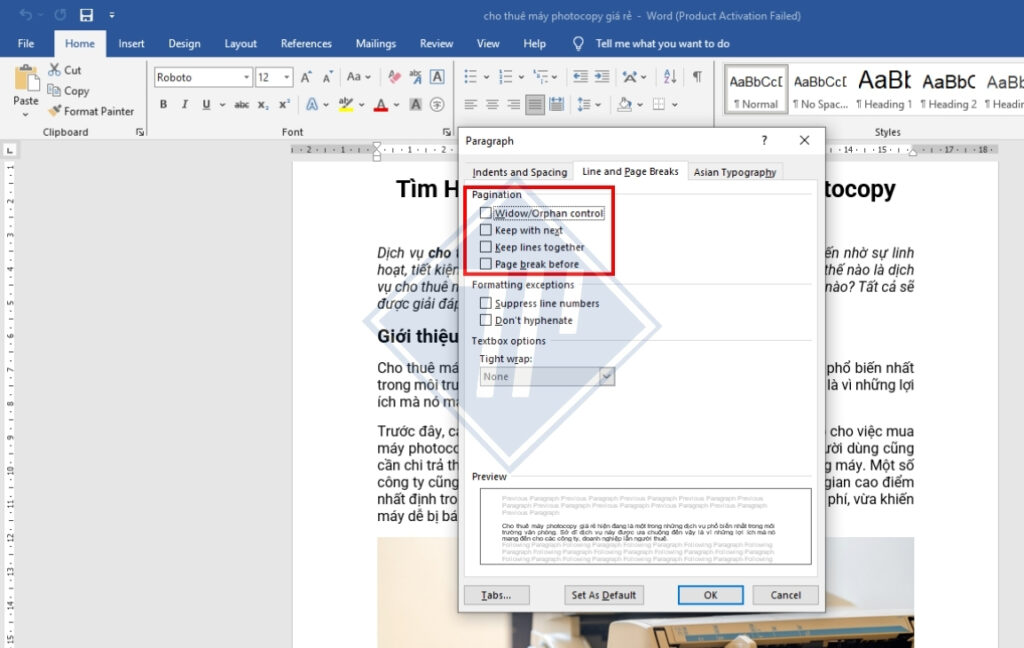
Task: Open the font size dropdown showing 12
Action: tap(287, 77)
